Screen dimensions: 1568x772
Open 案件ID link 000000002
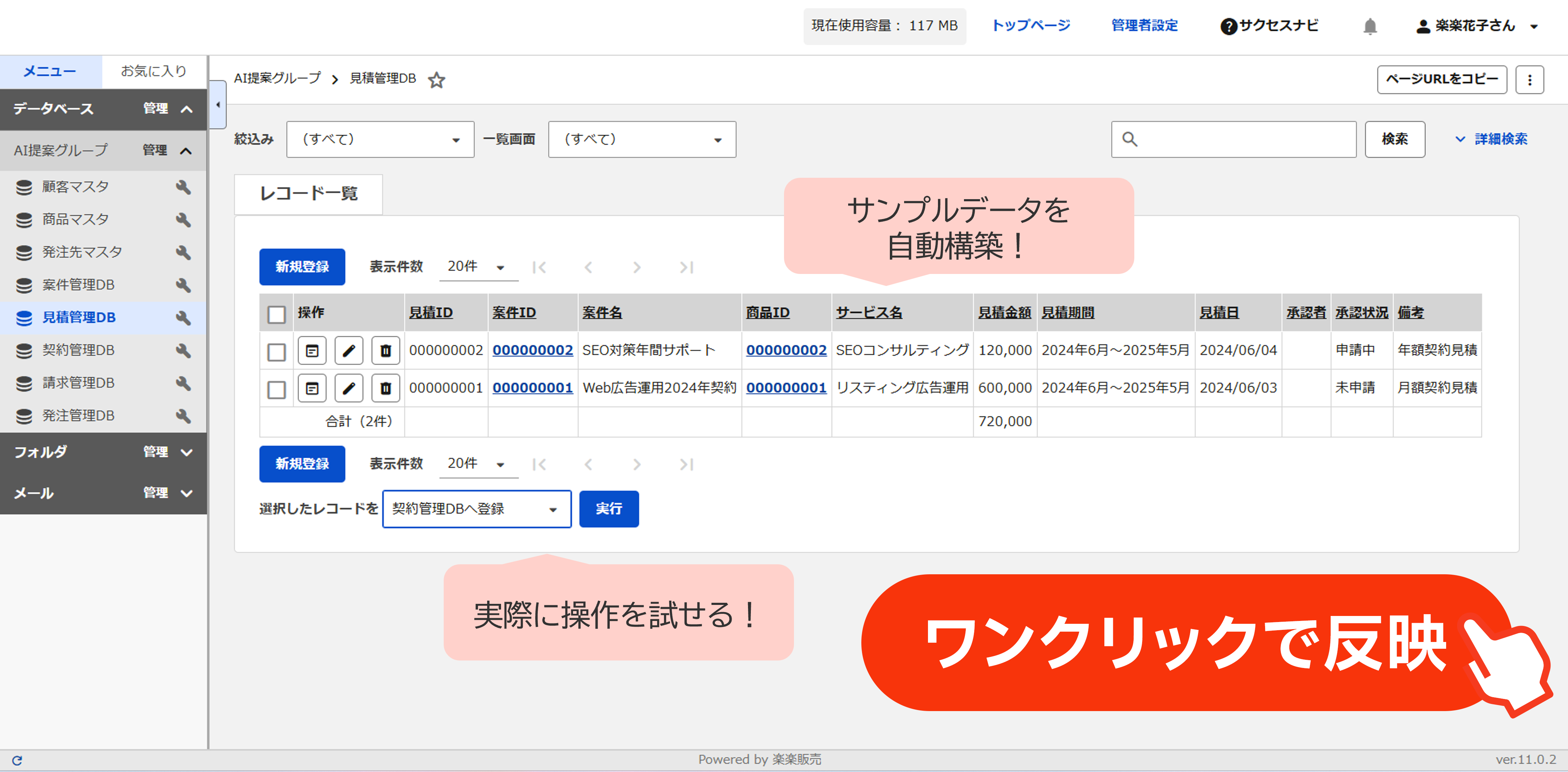533,351
